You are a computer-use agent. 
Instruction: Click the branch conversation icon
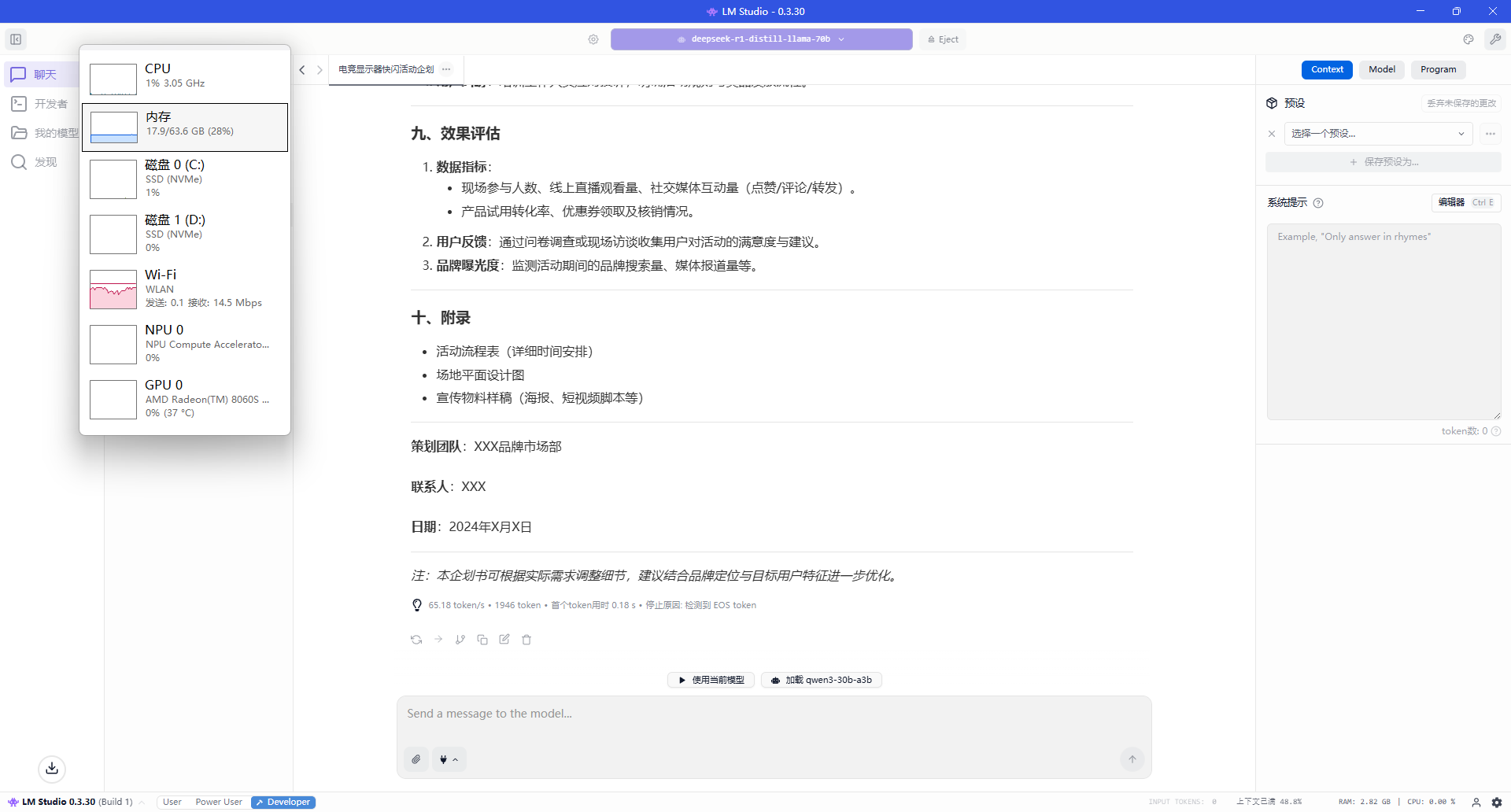[460, 640]
